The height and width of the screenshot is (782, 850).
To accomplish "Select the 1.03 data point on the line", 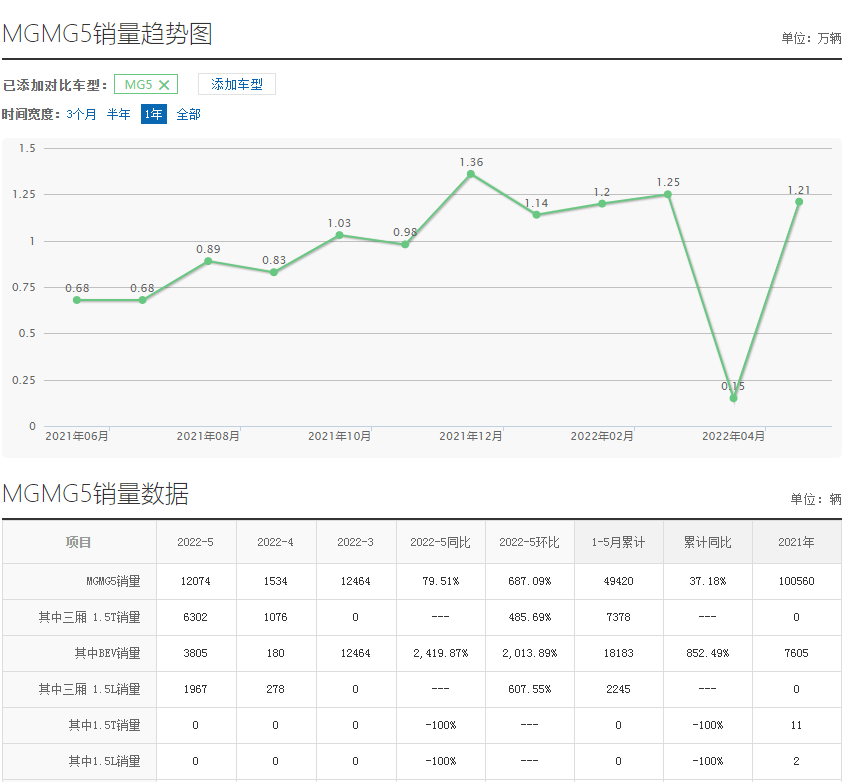I will (x=339, y=235).
